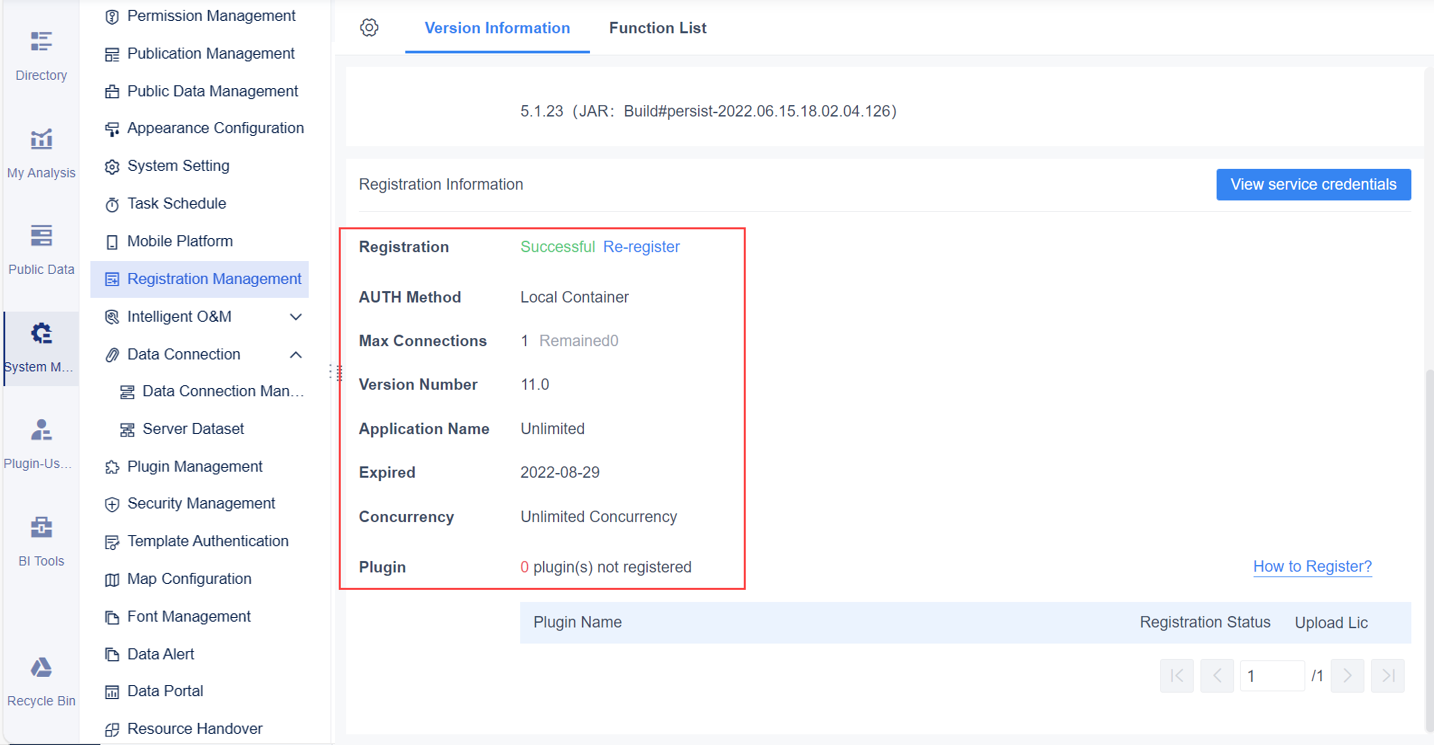Switch to the Function List tab
Viewport: 1434px width, 745px height.
[x=657, y=28]
